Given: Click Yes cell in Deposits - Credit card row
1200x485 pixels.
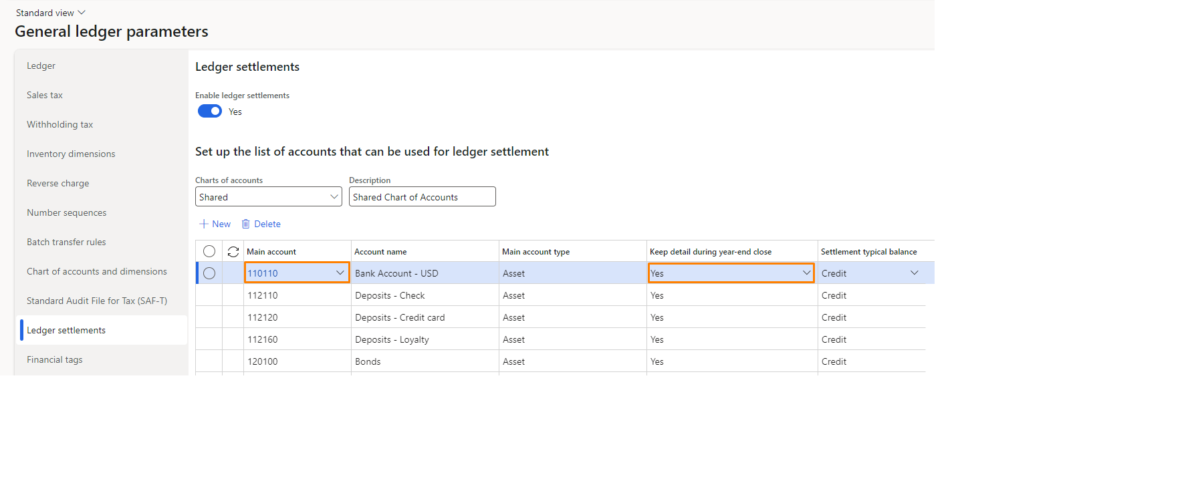Looking at the screenshot, I should (732, 318).
